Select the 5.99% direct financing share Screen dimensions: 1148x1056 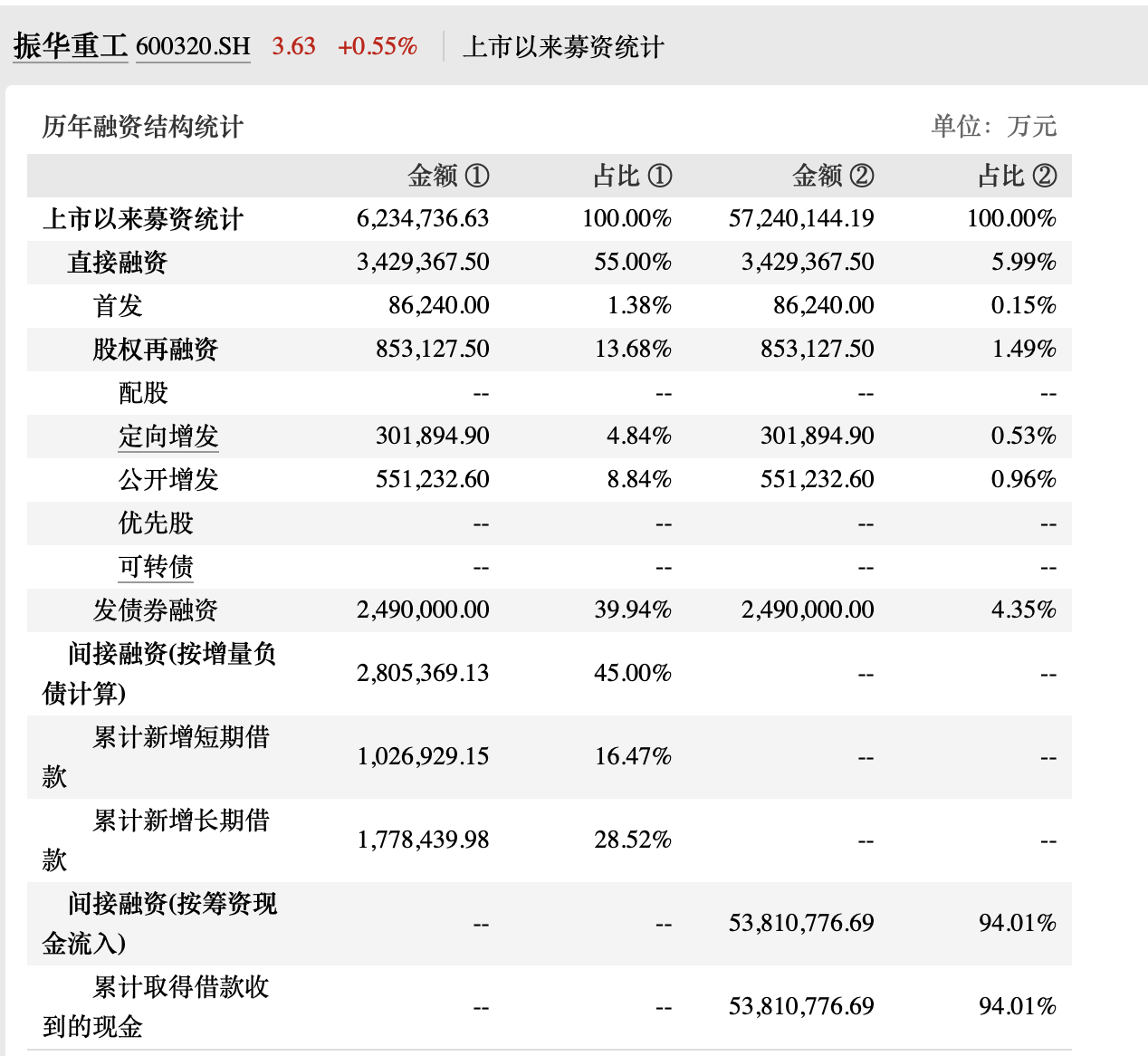tap(1024, 262)
